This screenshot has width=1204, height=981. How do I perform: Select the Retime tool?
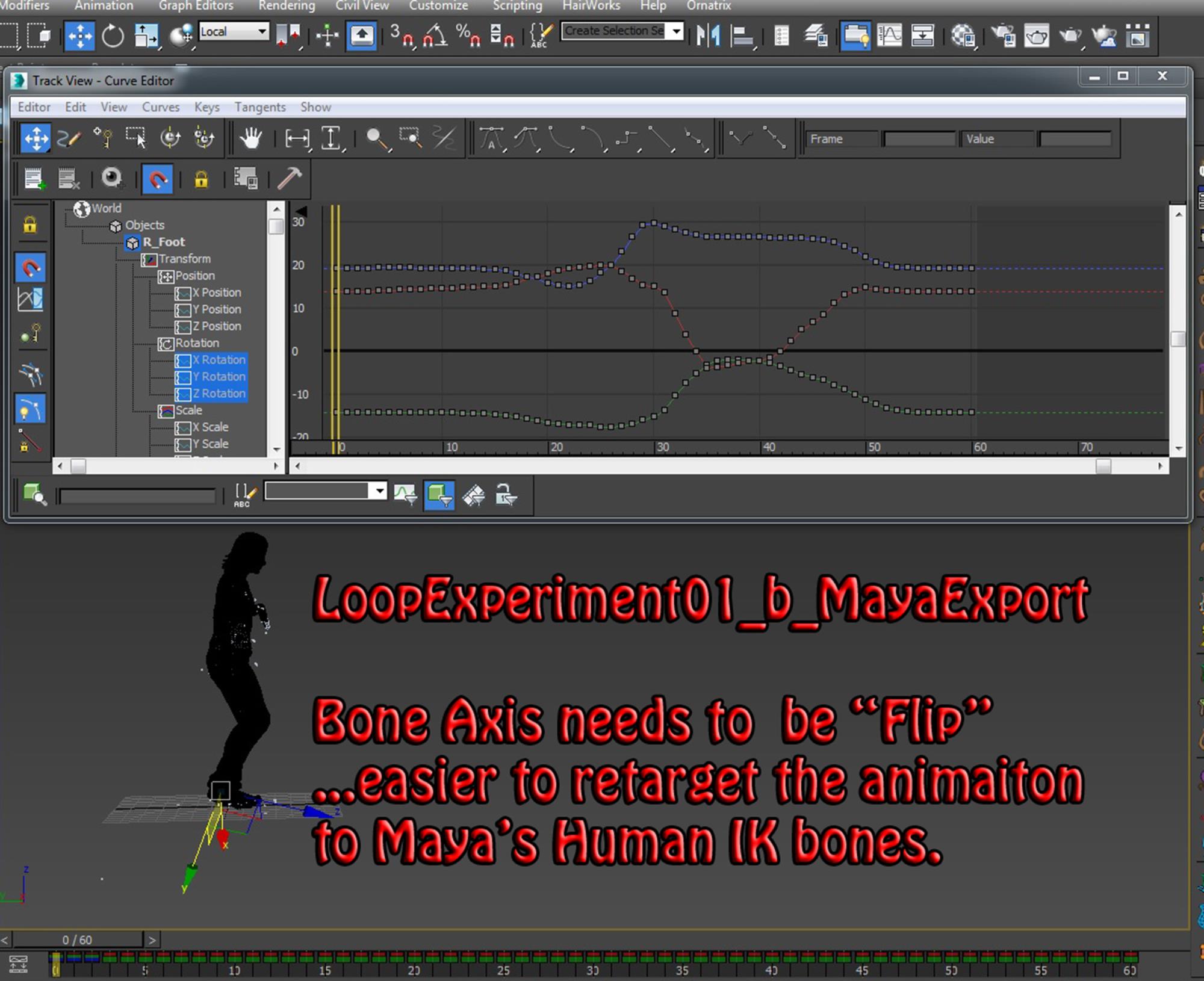click(170, 138)
